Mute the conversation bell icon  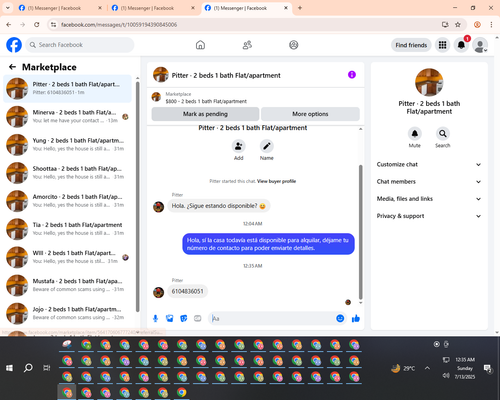[415, 134]
